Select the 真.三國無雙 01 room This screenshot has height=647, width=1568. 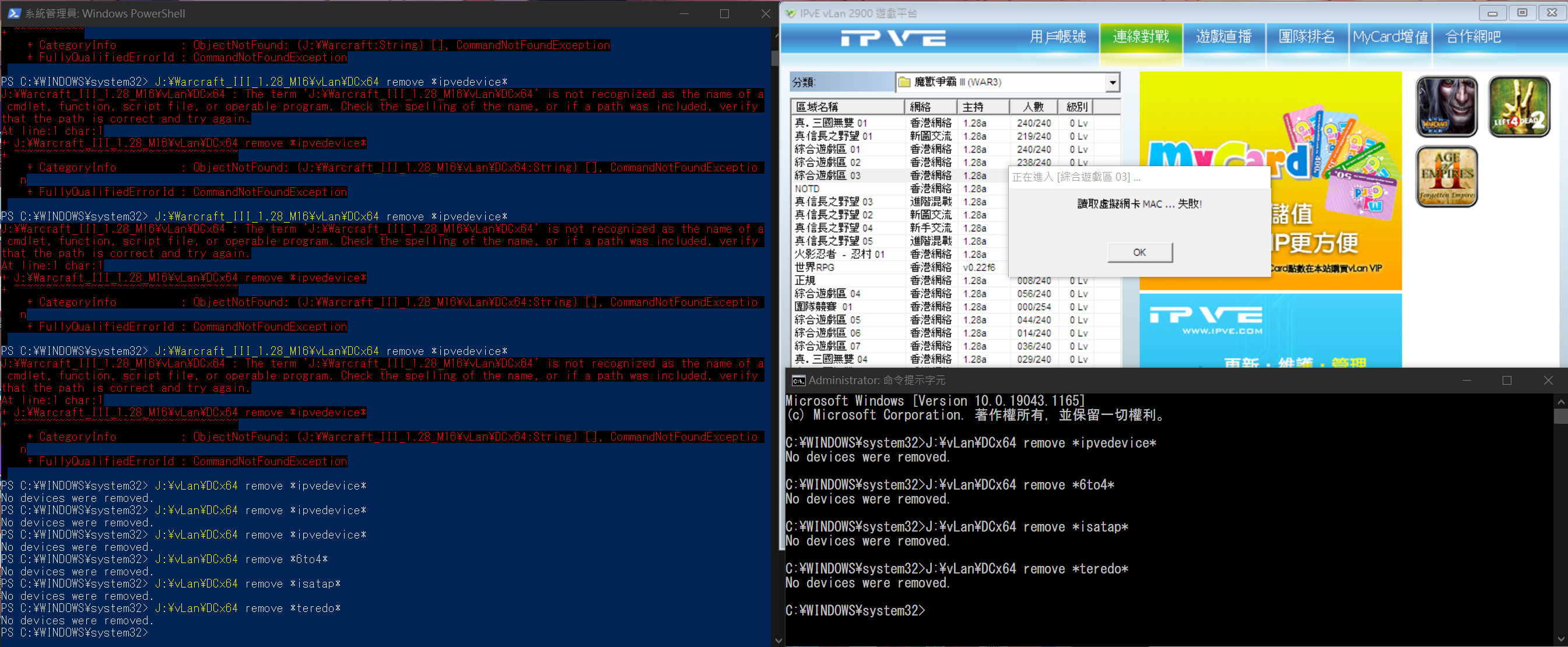tap(830, 123)
